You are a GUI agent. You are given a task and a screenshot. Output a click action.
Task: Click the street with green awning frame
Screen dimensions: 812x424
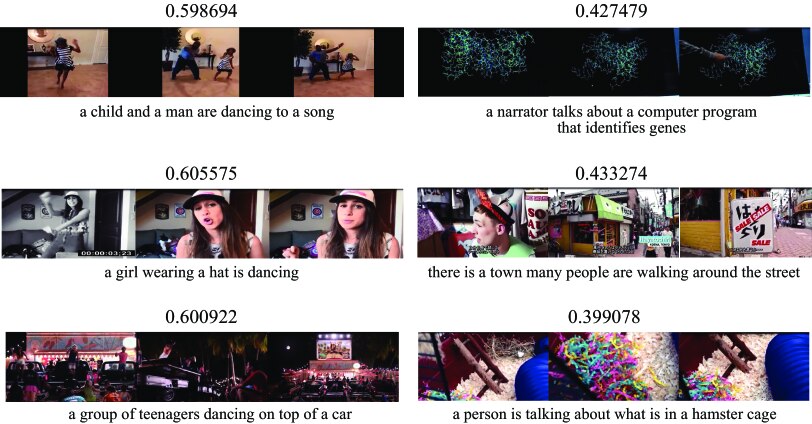click(614, 223)
